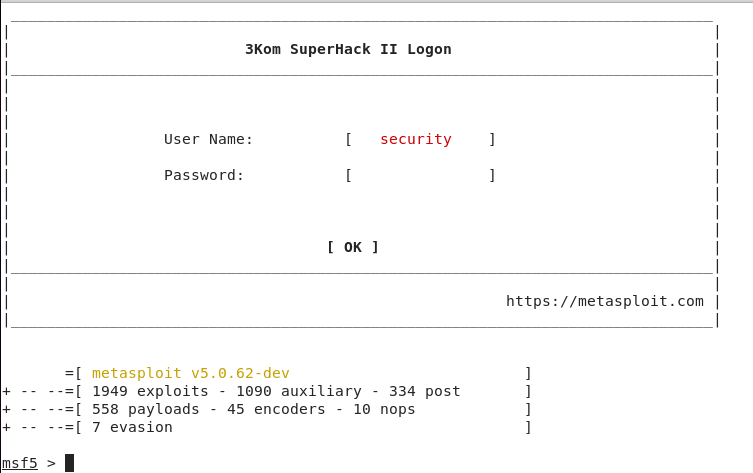Click the [ OK ] button in the banner
The width and height of the screenshot is (753, 473).
[x=353, y=247]
